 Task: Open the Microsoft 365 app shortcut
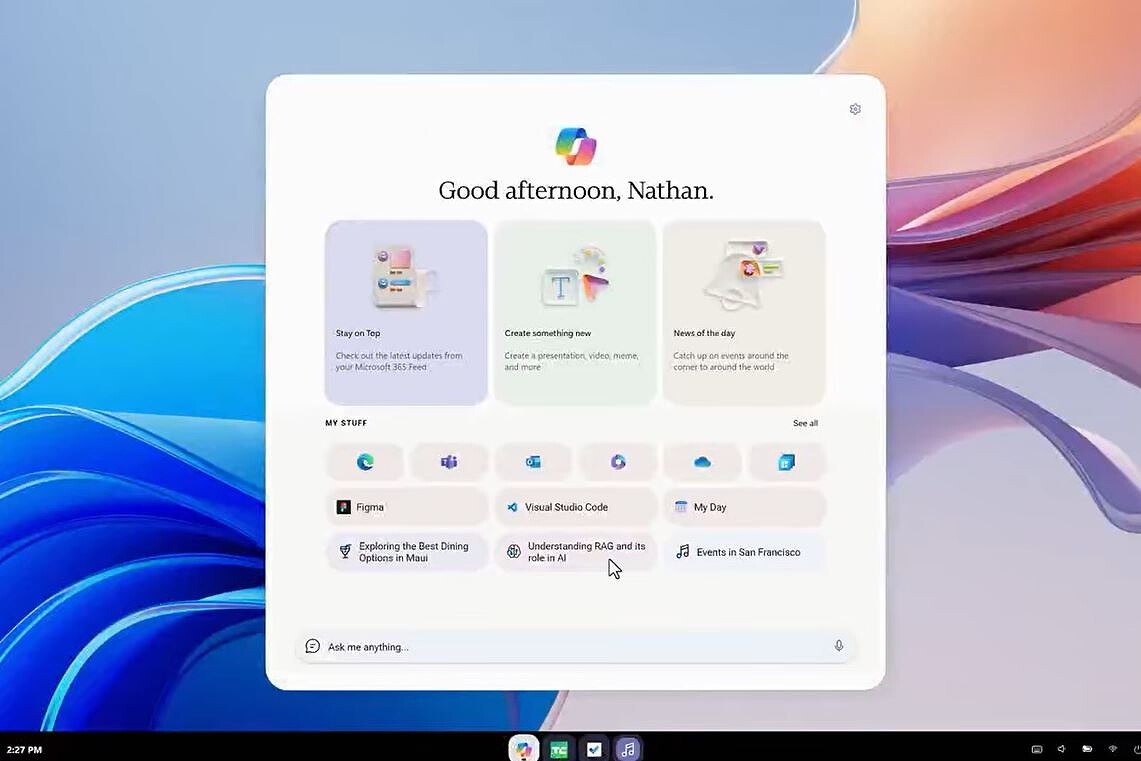click(618, 462)
